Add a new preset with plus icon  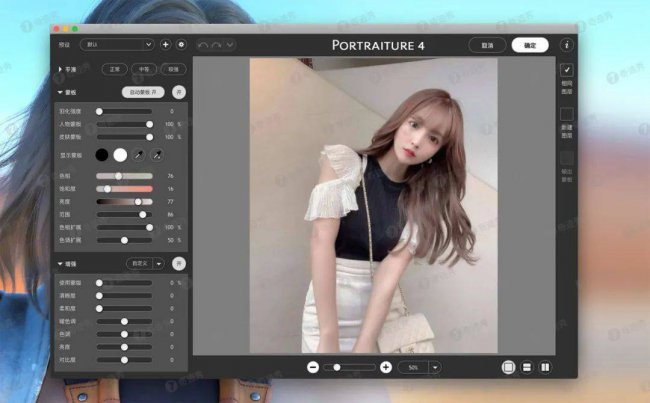[x=165, y=44]
